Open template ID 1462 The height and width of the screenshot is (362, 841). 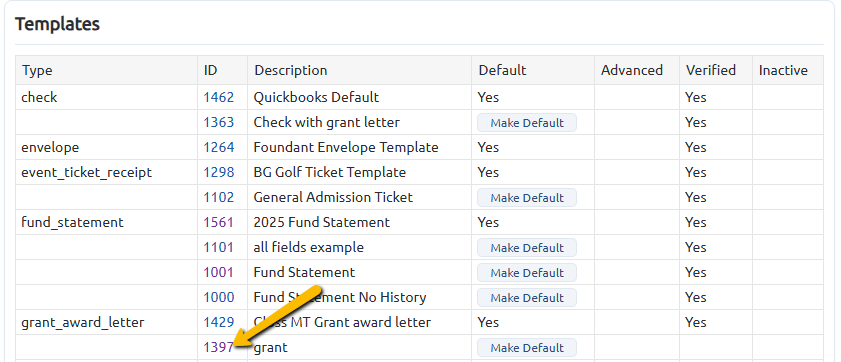(x=219, y=97)
